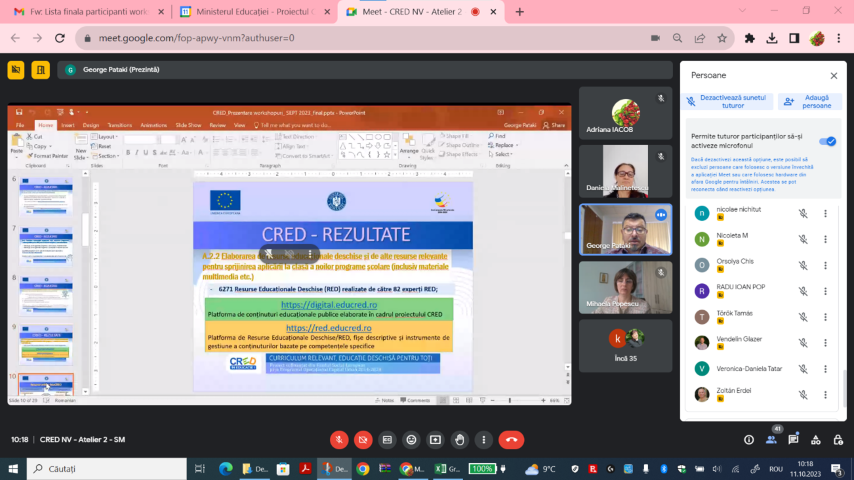Click the red leave call button
854x480 pixels.
512,439
